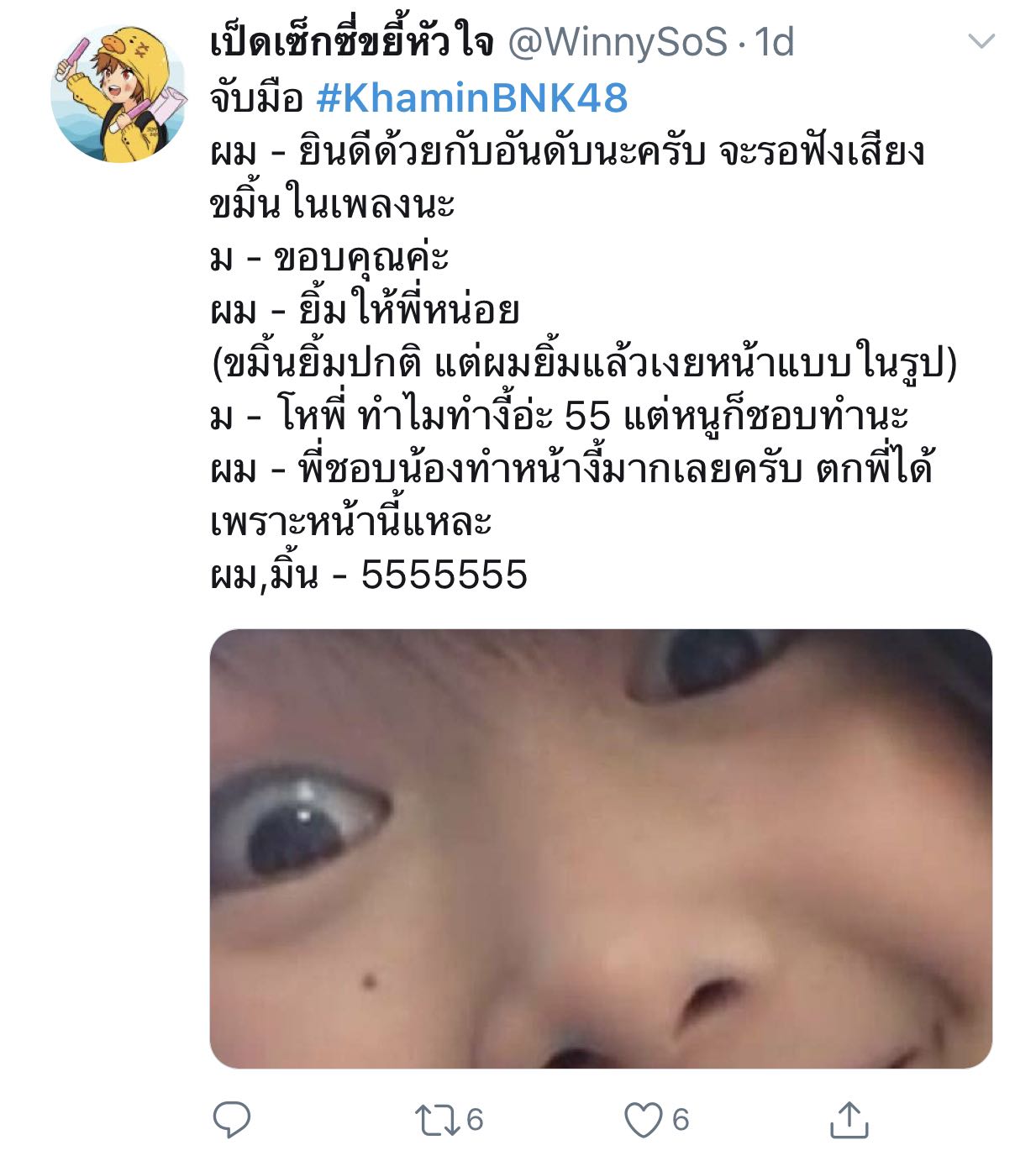
Task: Open tweet permalink via 1d timestamp
Action: (x=775, y=42)
